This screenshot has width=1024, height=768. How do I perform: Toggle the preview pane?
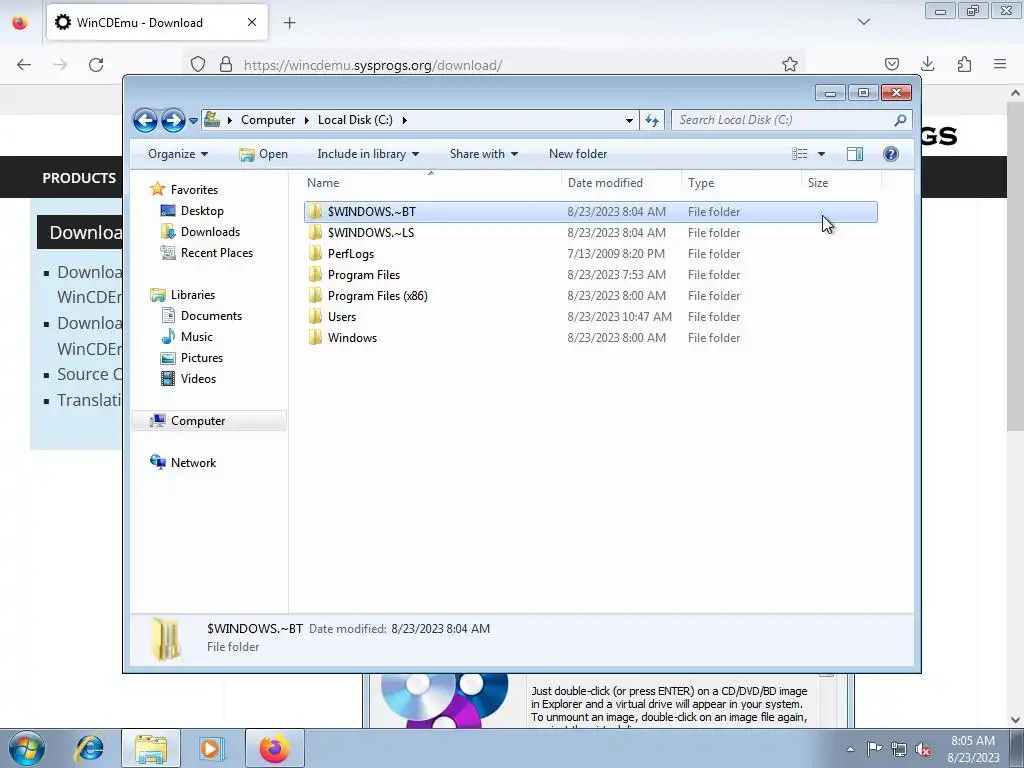click(x=855, y=154)
